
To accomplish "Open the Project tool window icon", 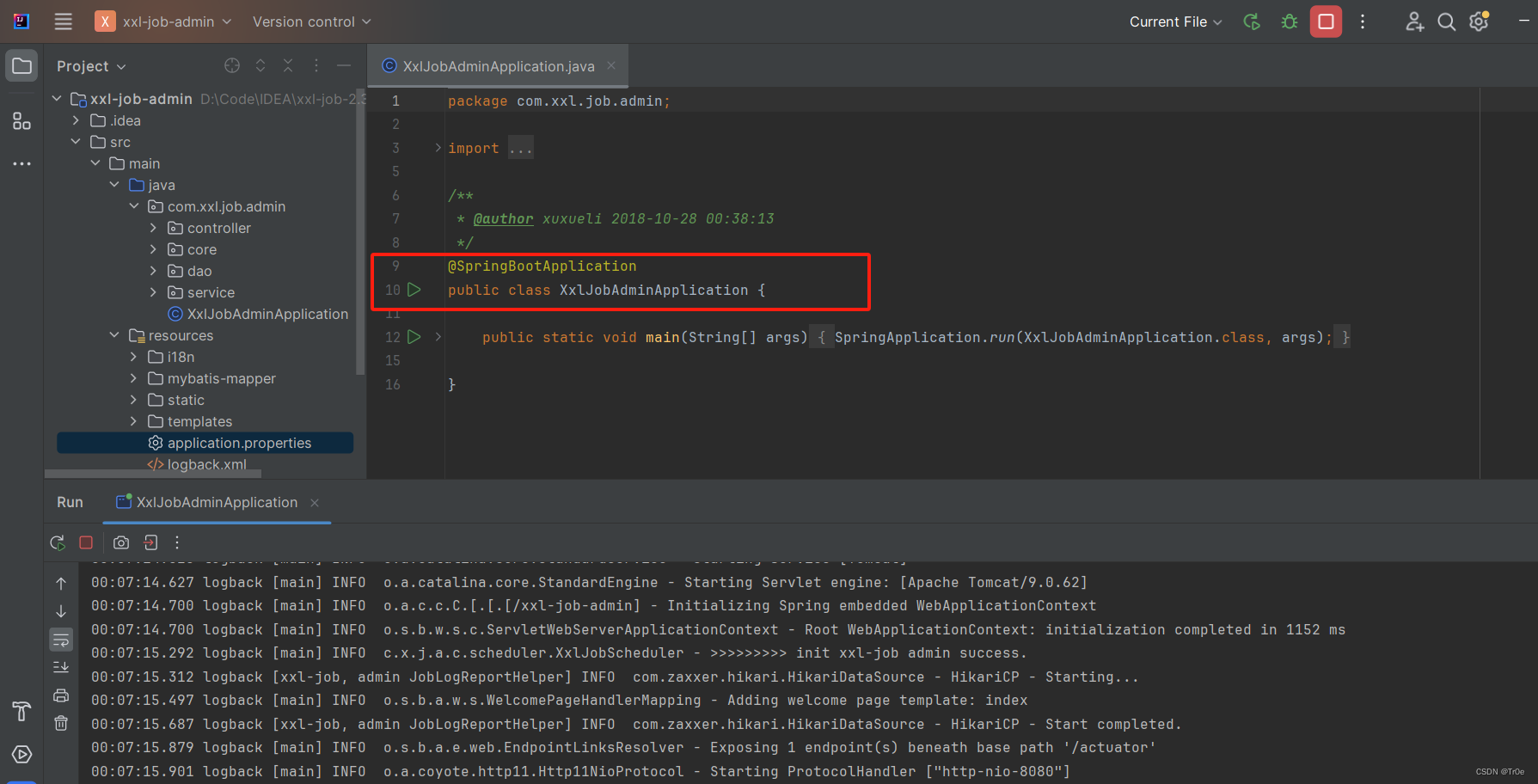I will tap(21, 66).
